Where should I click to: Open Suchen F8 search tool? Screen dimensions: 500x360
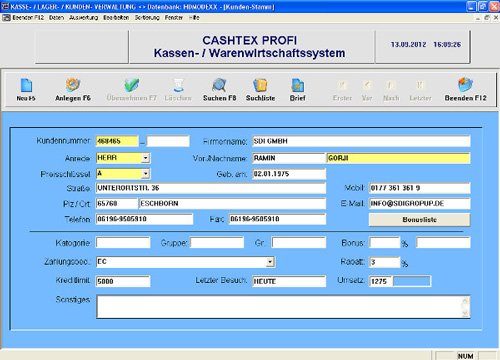219,85
